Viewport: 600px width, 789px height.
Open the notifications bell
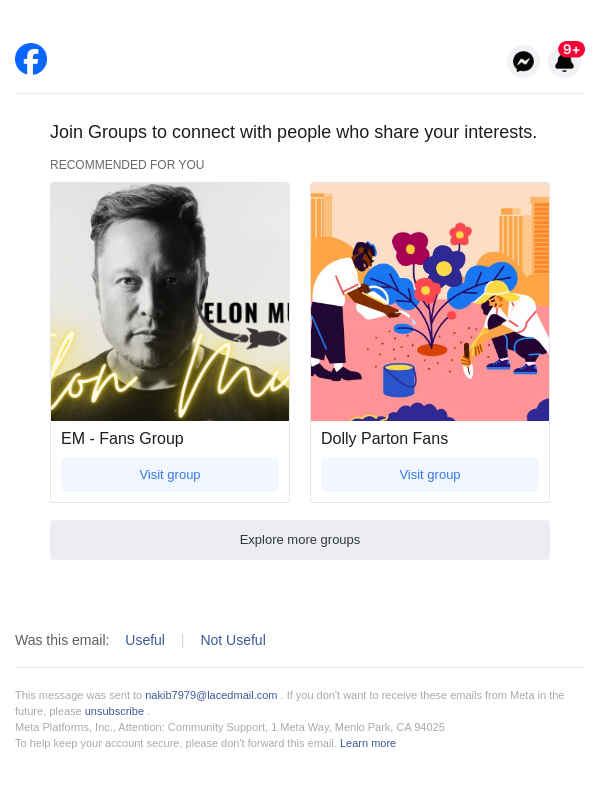click(563, 65)
